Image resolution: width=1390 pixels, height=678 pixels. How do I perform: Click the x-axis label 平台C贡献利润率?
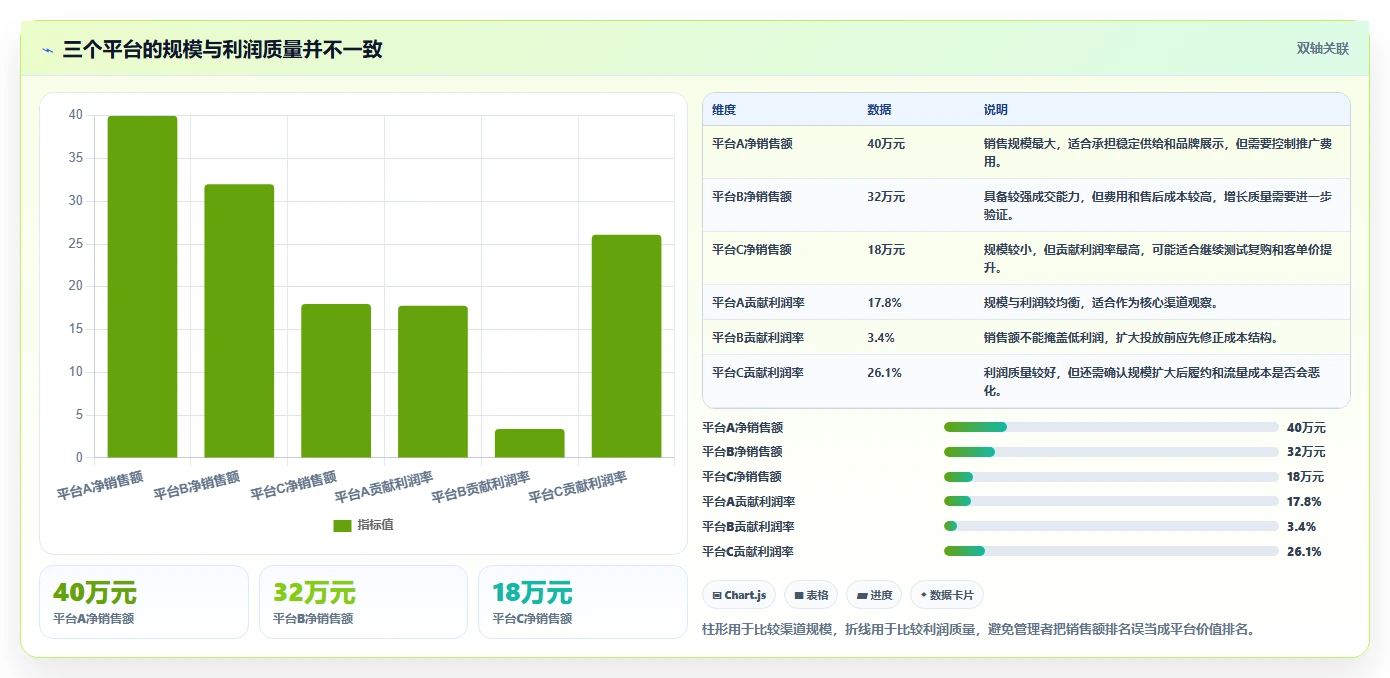tap(577, 487)
